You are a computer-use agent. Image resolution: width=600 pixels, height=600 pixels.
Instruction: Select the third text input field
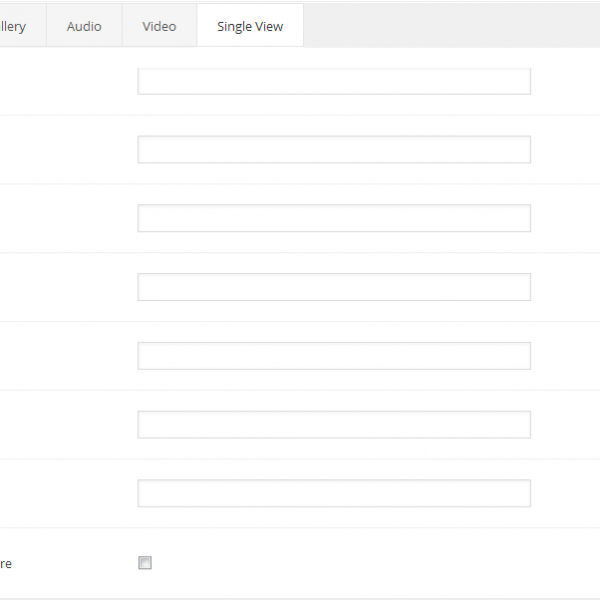point(334,218)
